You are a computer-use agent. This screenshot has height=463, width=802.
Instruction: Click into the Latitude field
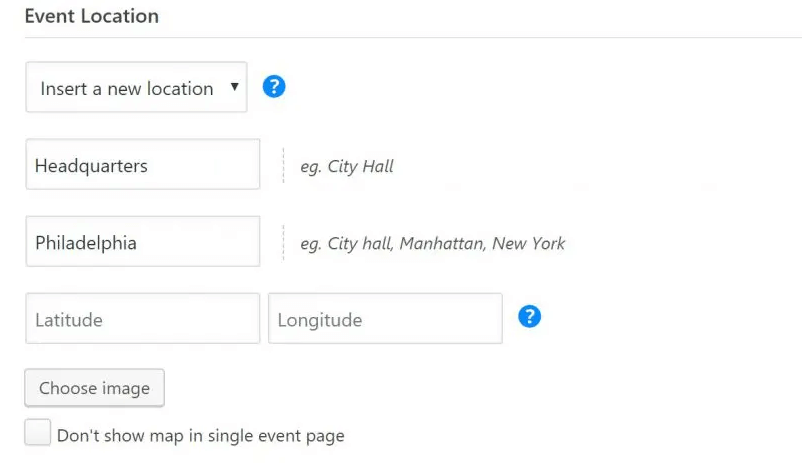coord(143,318)
